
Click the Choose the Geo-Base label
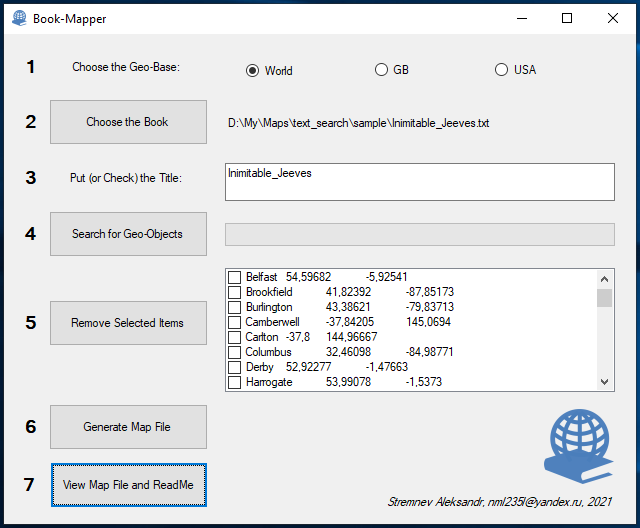[x=126, y=67]
